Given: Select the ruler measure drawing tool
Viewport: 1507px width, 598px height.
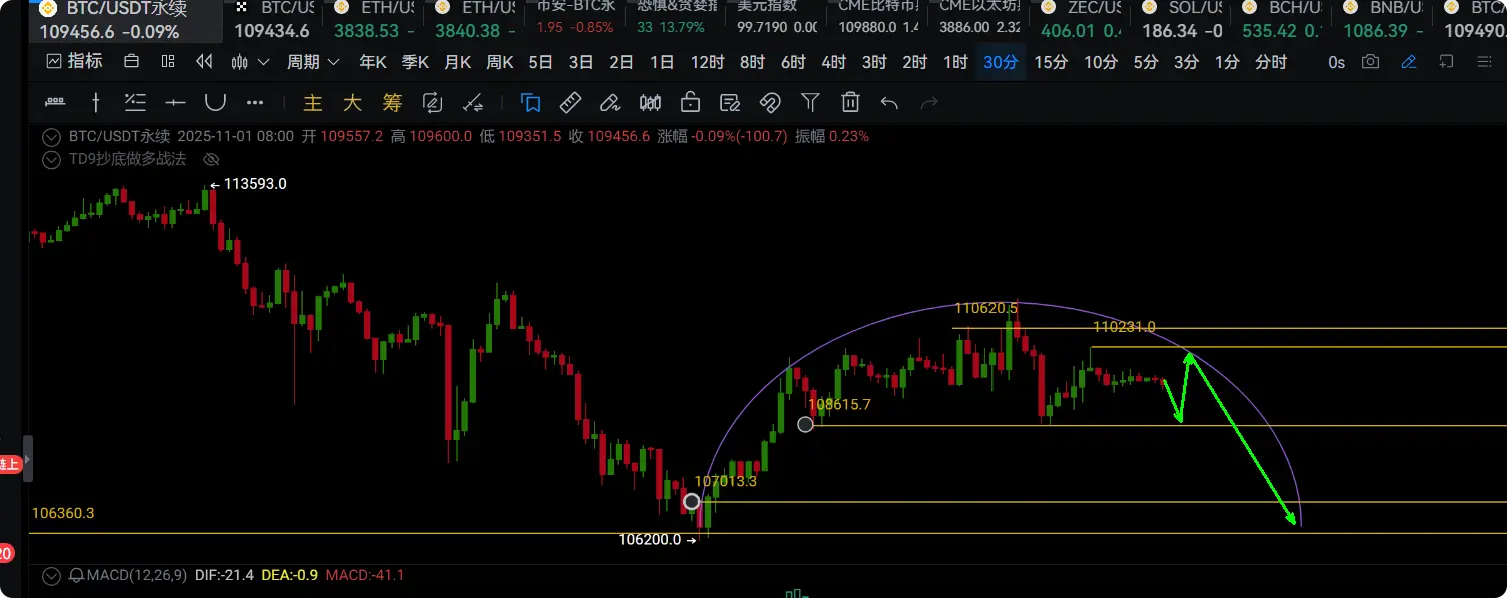Looking at the screenshot, I should point(56,102).
